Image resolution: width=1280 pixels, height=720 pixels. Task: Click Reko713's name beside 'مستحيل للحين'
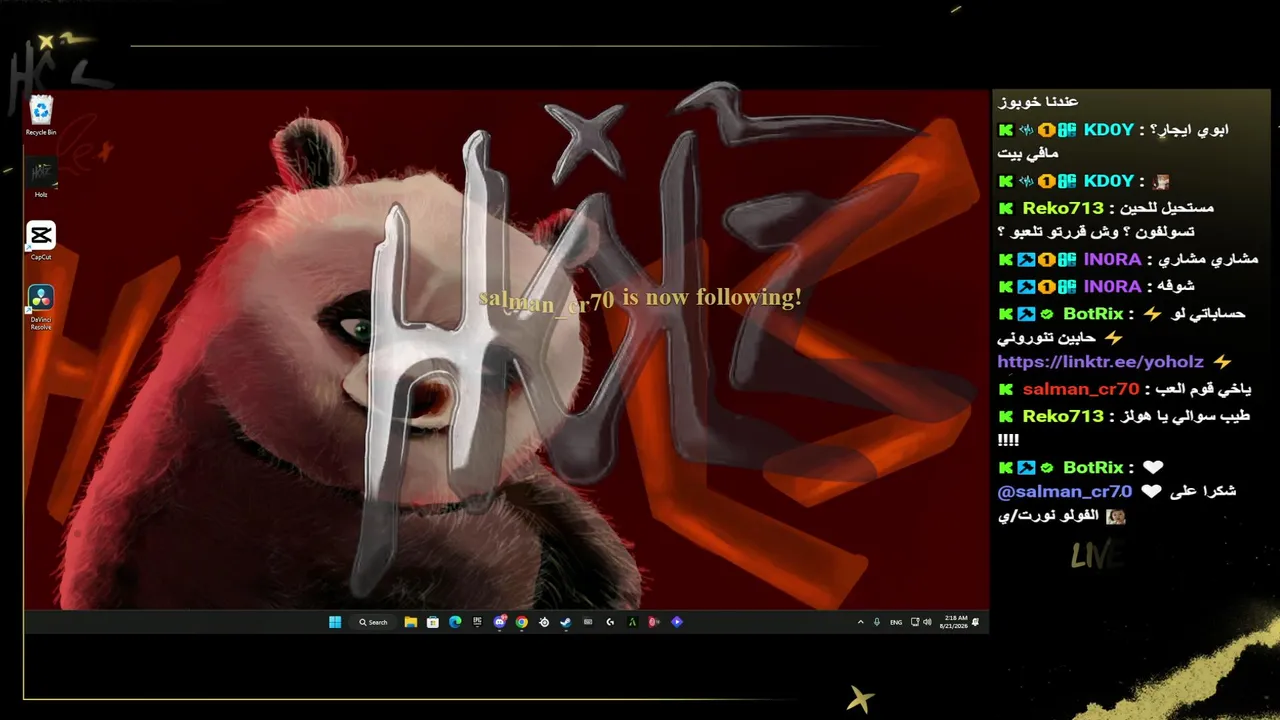pyautogui.click(x=1063, y=208)
